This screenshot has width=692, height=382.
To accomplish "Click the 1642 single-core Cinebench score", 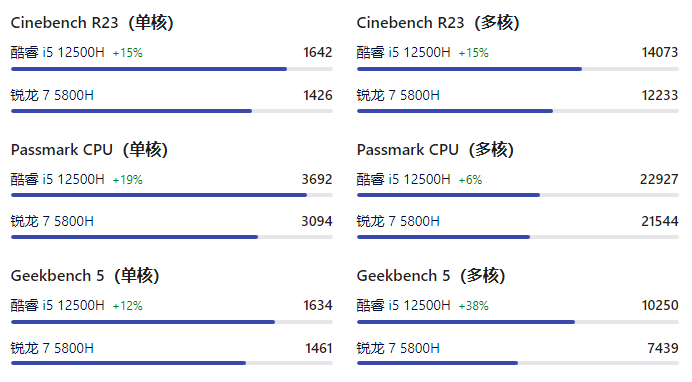I will click(318, 52).
